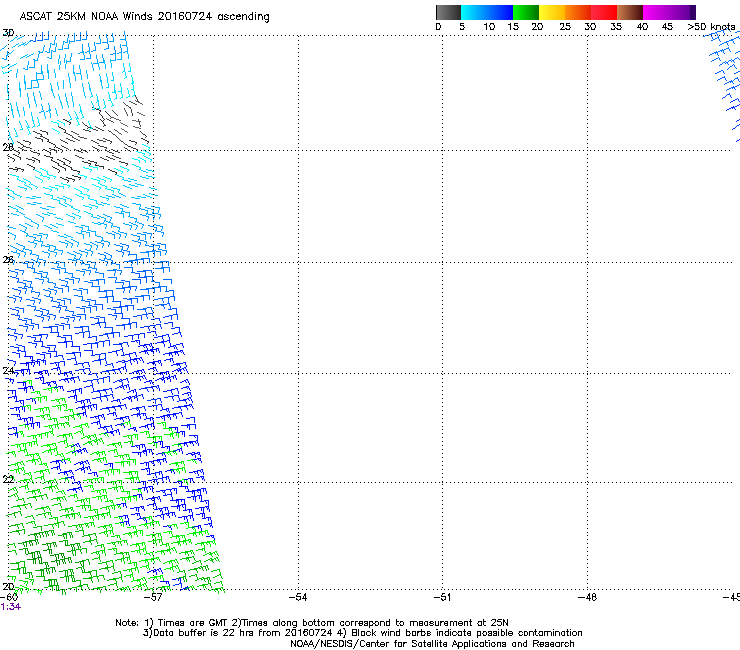Click the longitude label '-48' on the bottom axis

tap(587, 597)
